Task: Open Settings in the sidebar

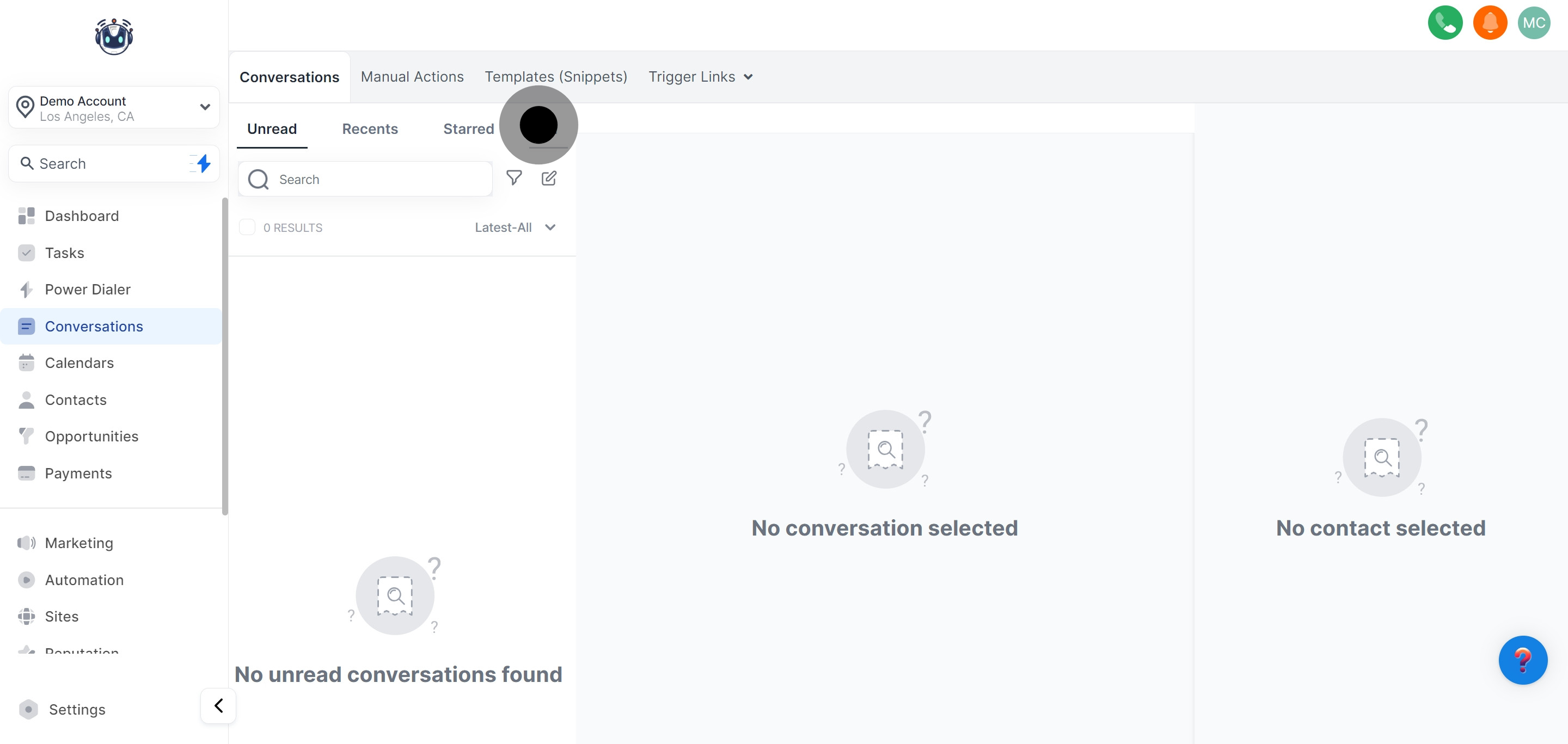Action: [x=77, y=709]
